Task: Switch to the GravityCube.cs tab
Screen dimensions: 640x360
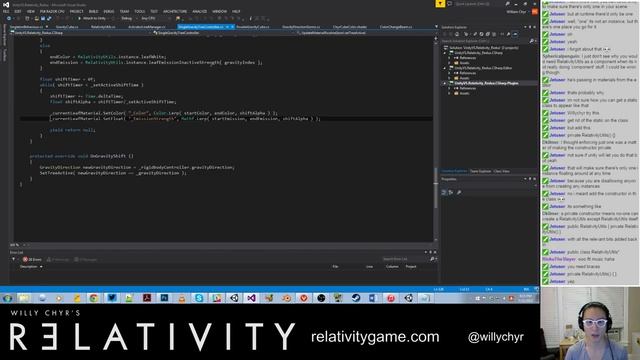Action: pyautogui.click(x=67, y=27)
